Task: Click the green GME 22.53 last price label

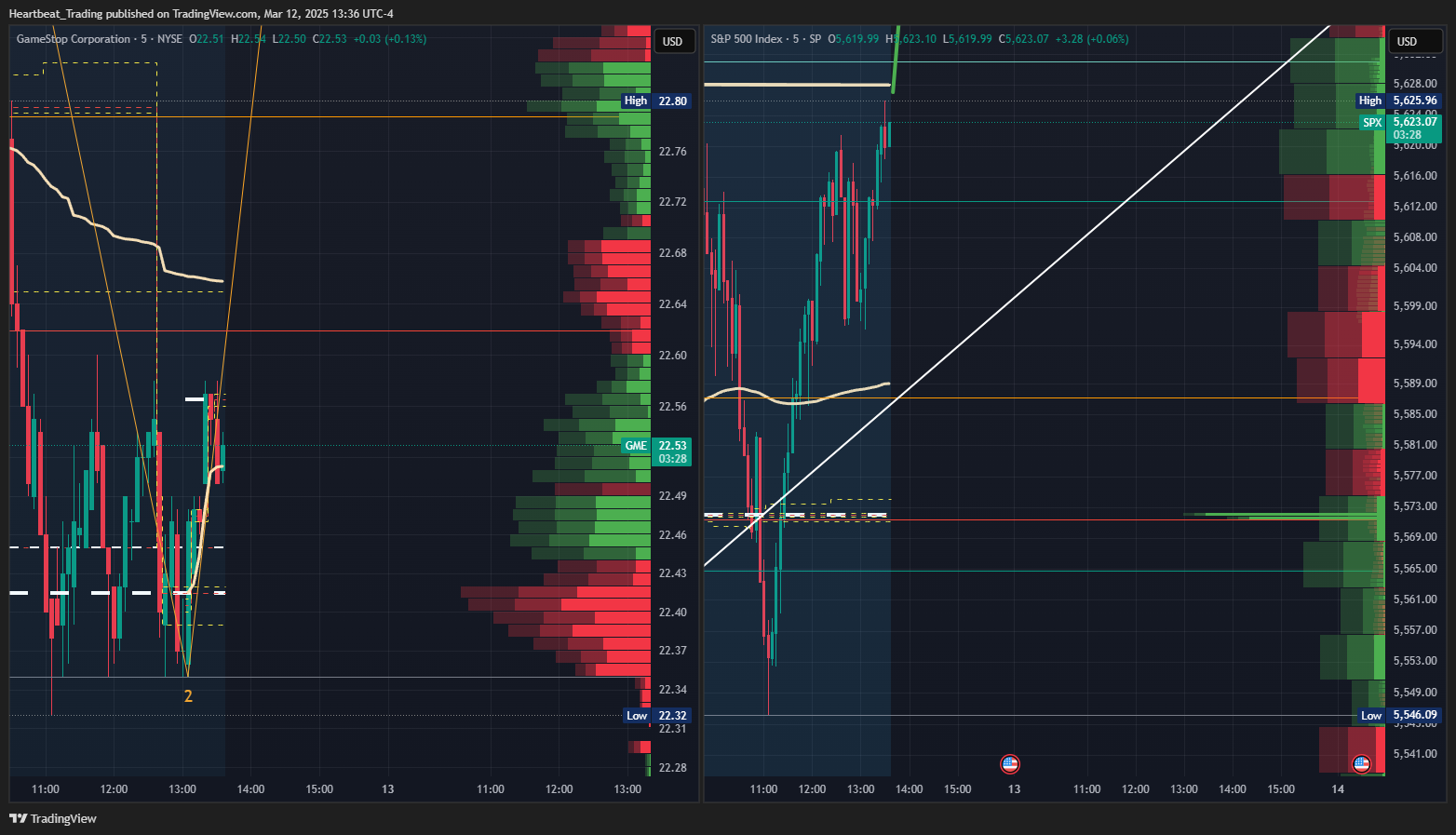Action: pyautogui.click(x=657, y=451)
